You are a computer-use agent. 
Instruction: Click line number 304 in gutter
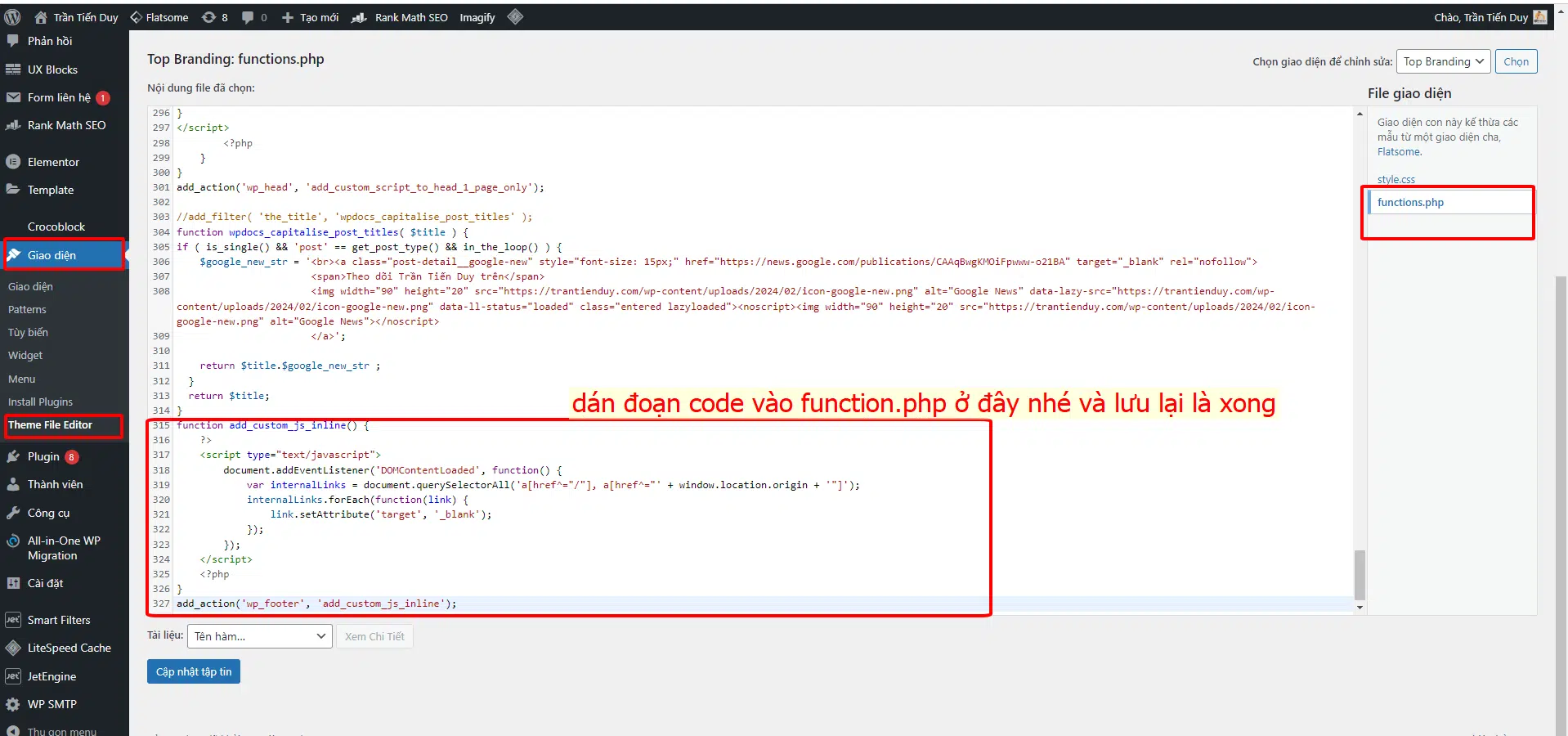tap(161, 232)
